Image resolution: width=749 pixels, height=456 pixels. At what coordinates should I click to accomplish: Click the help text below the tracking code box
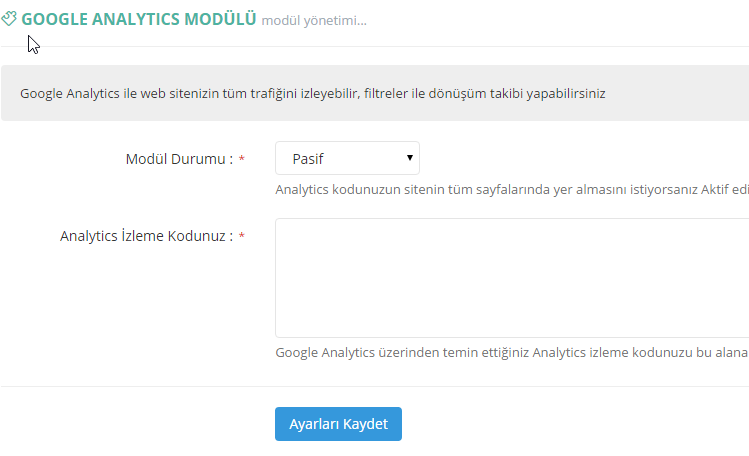(x=511, y=352)
